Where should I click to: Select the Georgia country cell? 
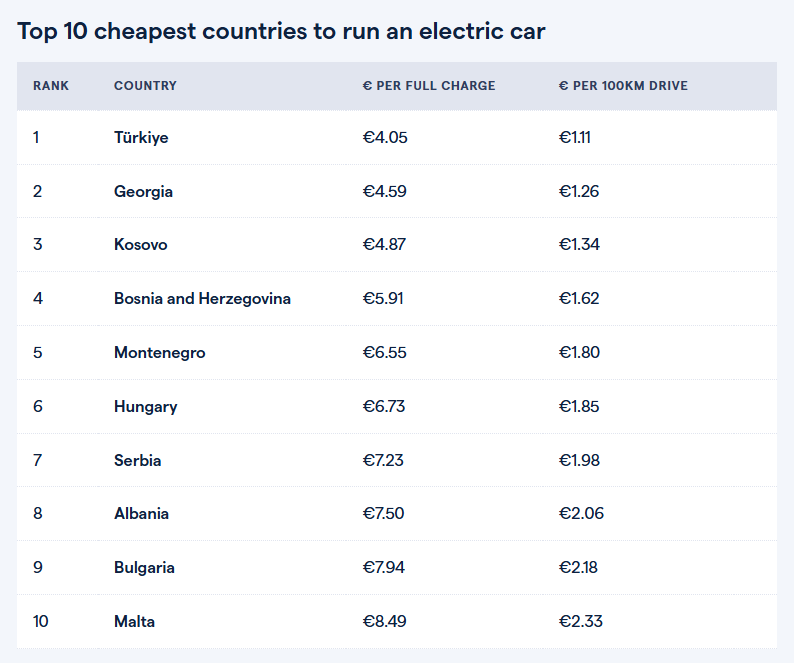click(x=143, y=191)
